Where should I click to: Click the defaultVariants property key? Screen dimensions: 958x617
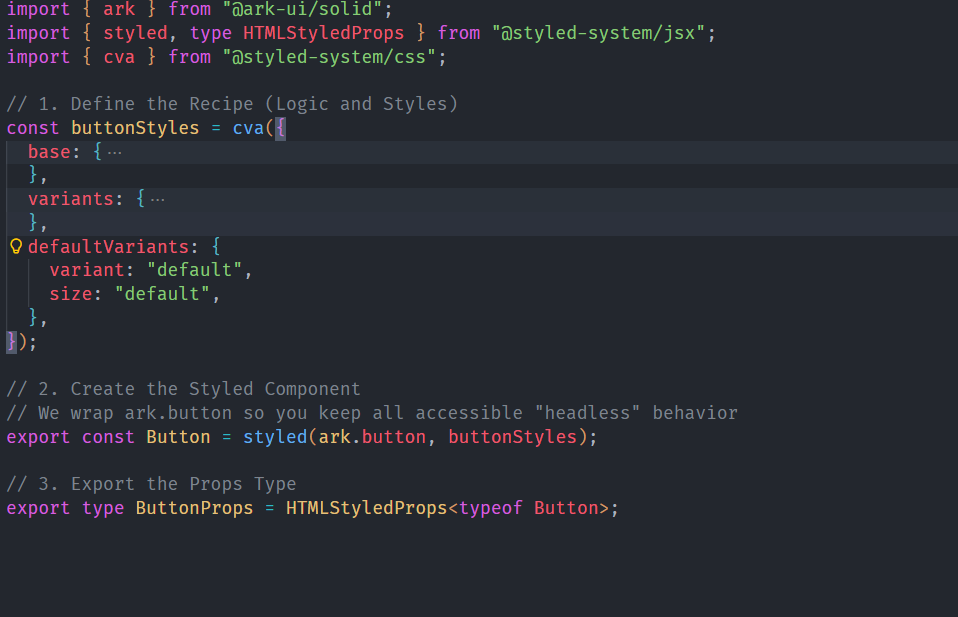click(109, 247)
